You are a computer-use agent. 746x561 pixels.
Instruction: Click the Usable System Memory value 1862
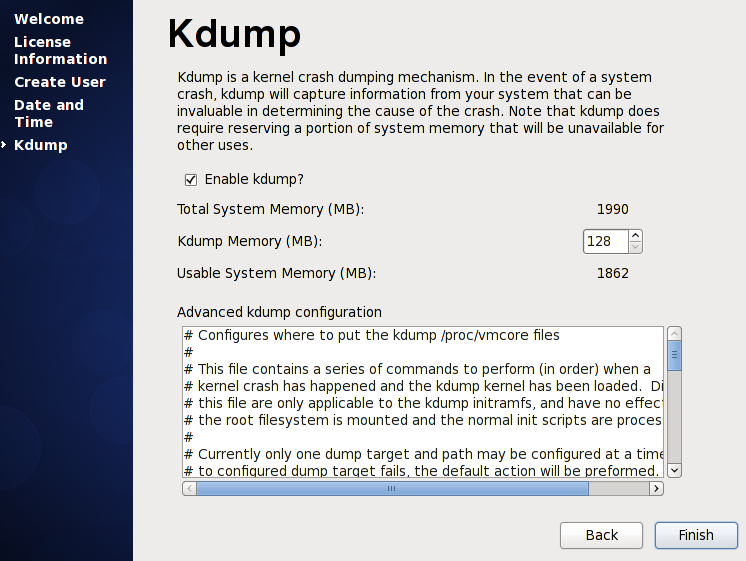tap(613, 273)
